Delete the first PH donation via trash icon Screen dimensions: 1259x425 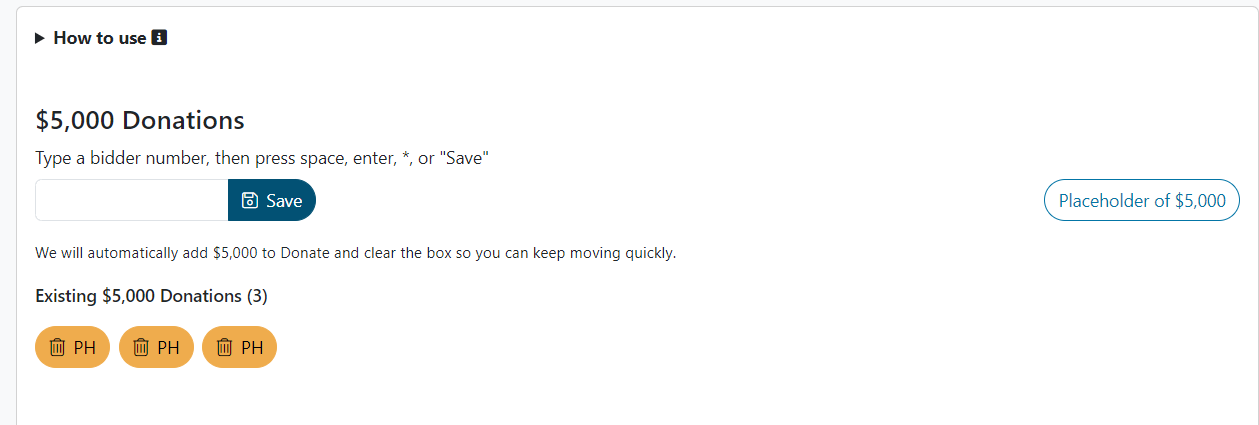click(x=57, y=347)
